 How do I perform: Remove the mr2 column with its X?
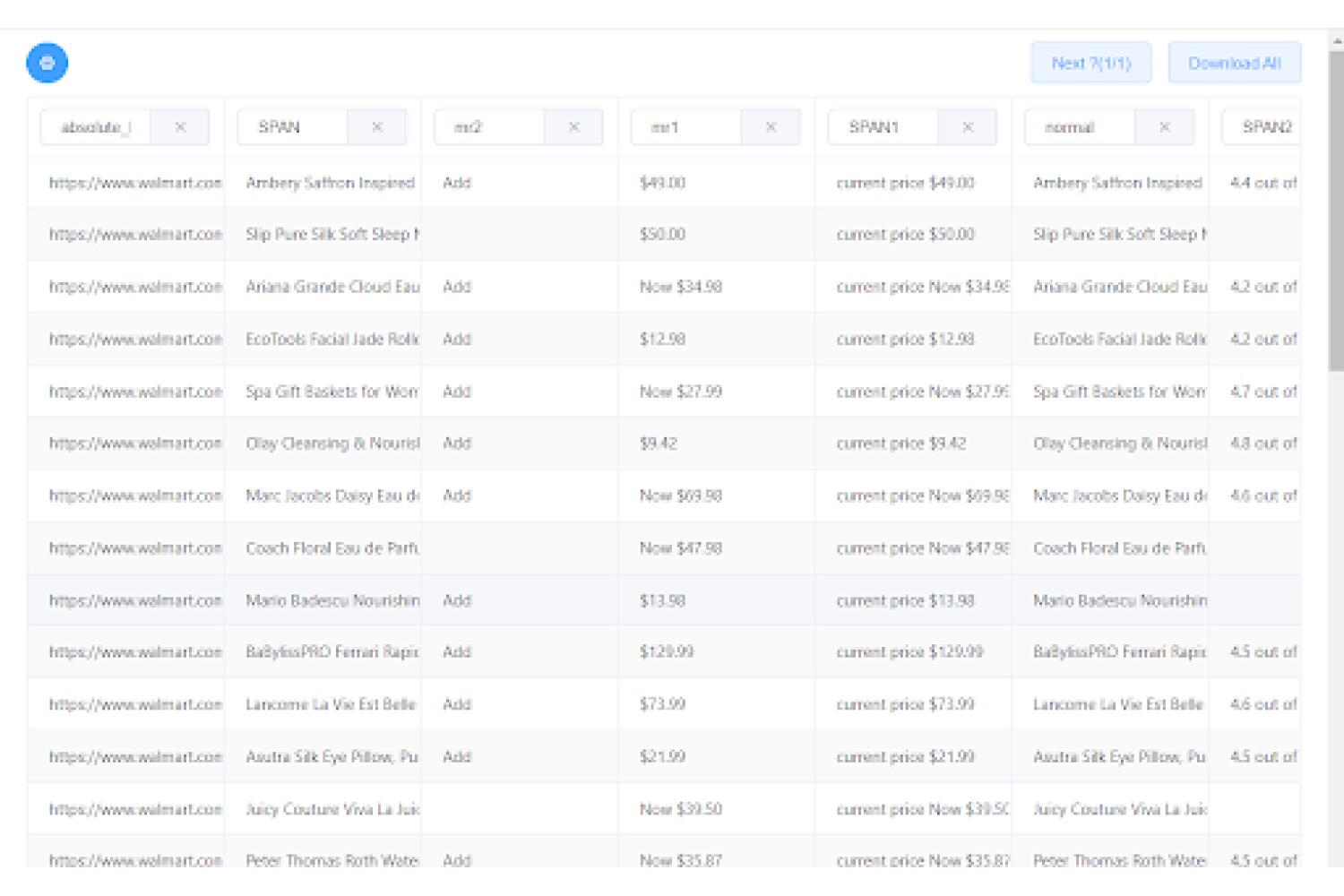(x=574, y=127)
